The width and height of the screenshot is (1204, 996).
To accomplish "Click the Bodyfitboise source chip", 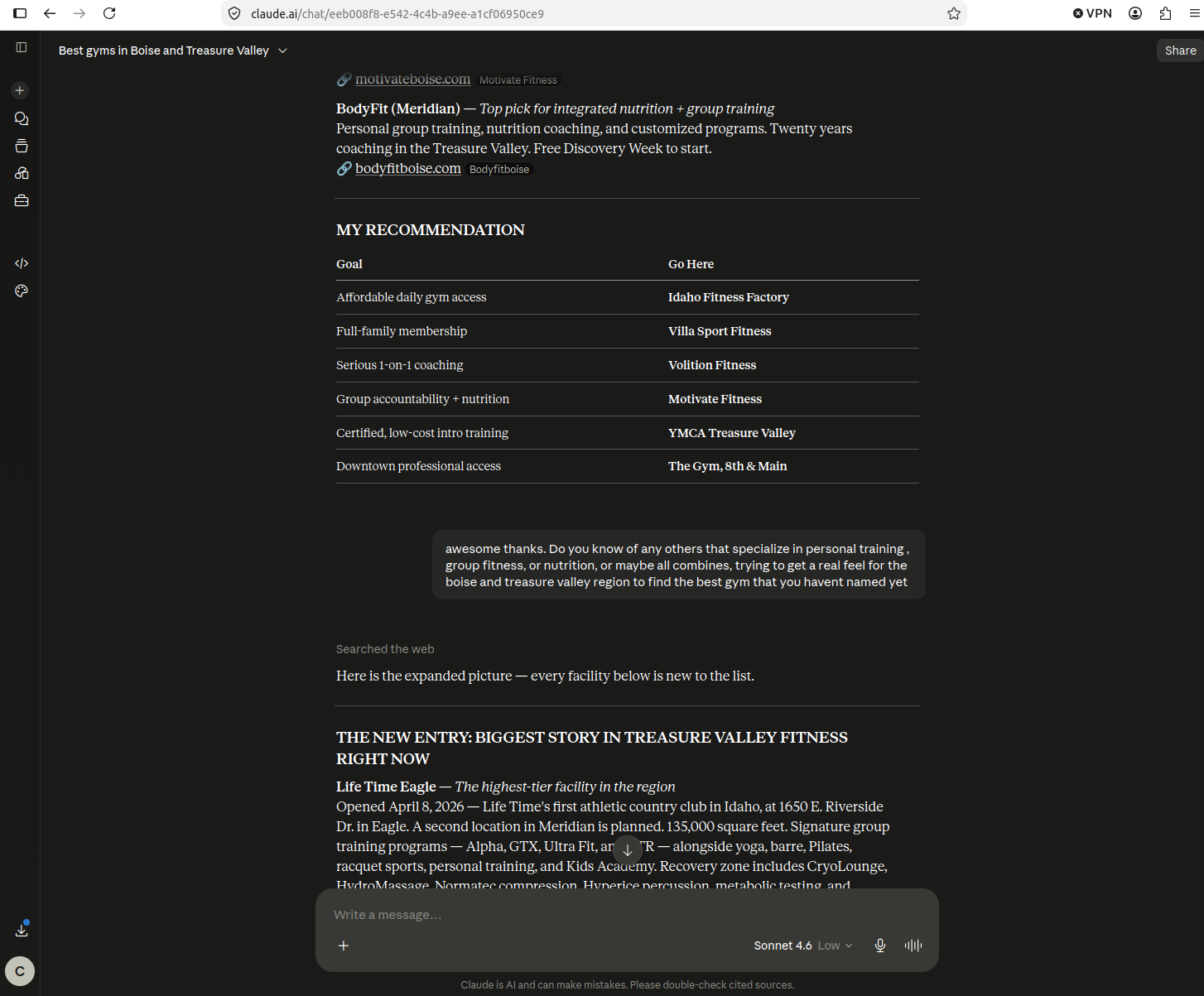I will coord(499,169).
